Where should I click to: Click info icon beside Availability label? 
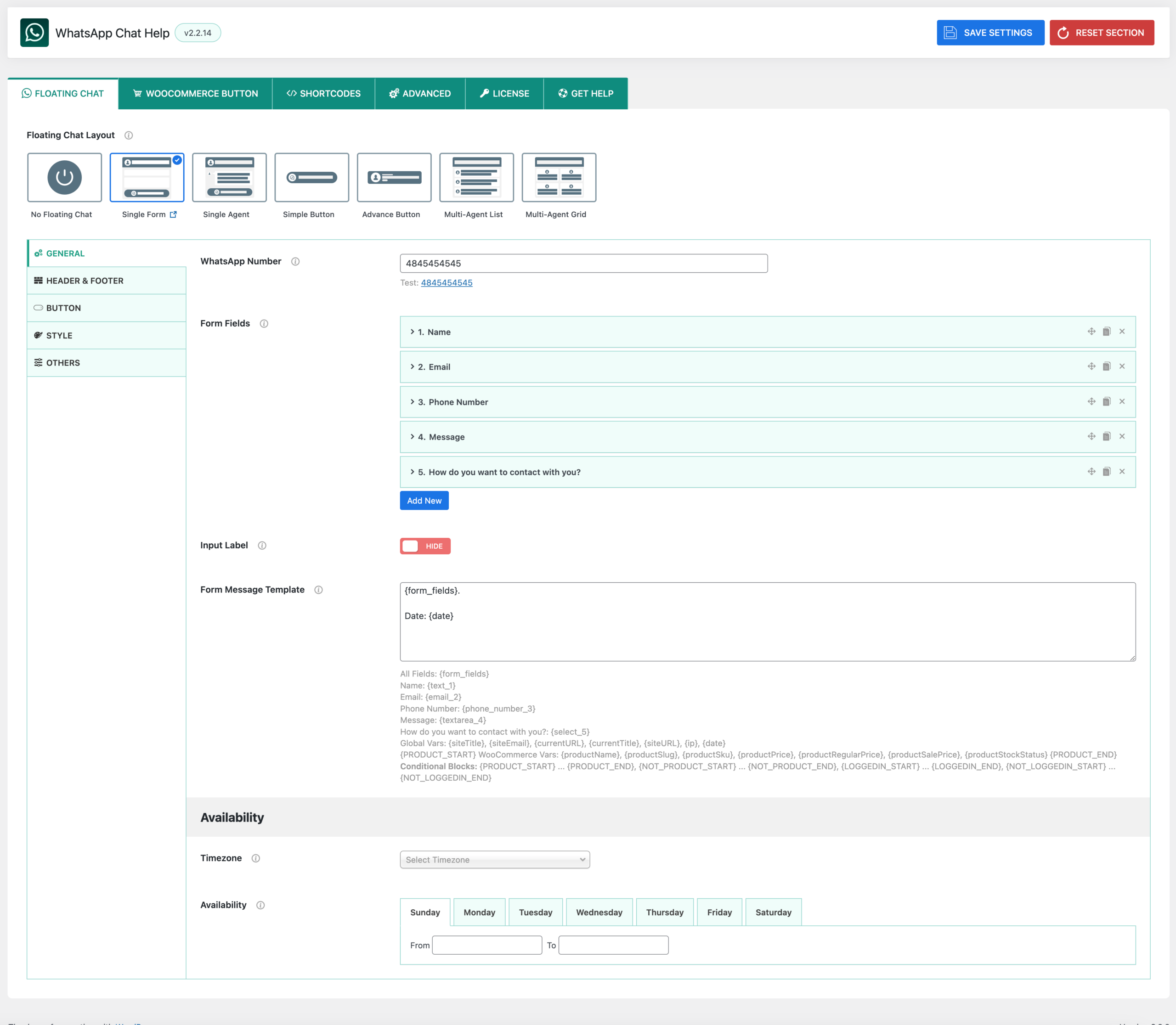coord(260,906)
